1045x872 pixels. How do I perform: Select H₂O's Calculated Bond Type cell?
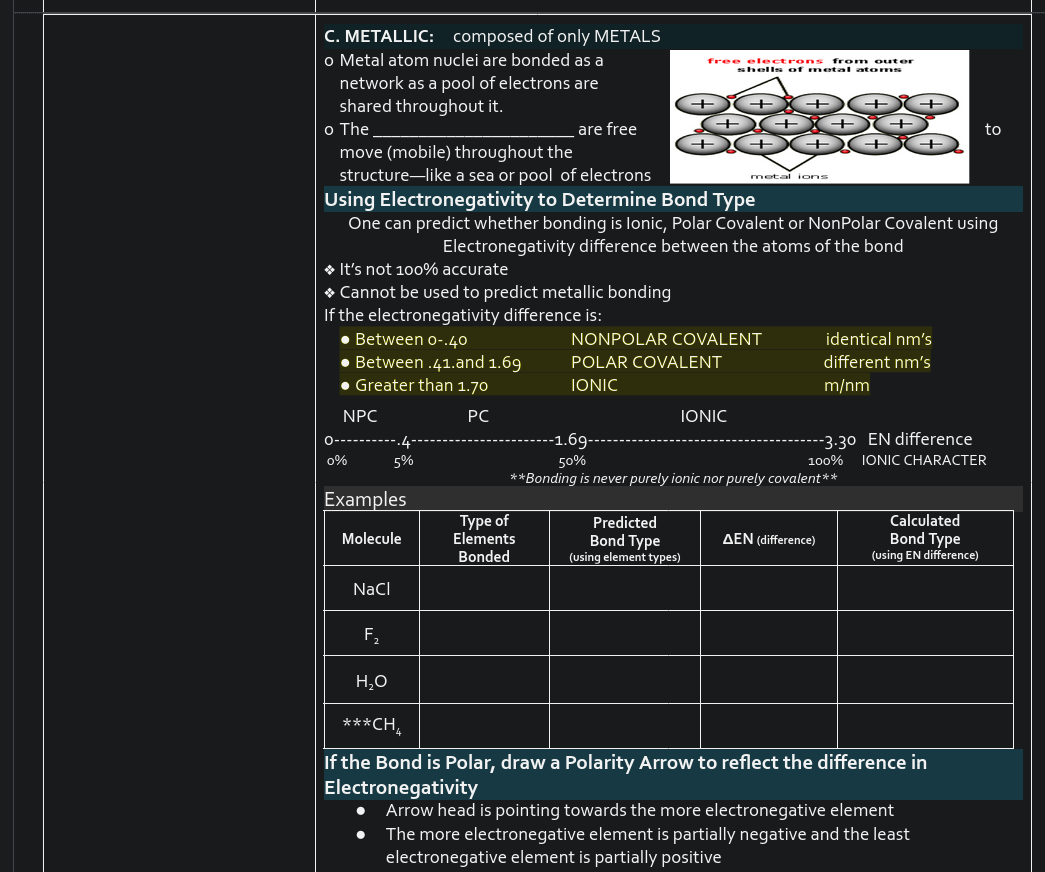coord(924,681)
